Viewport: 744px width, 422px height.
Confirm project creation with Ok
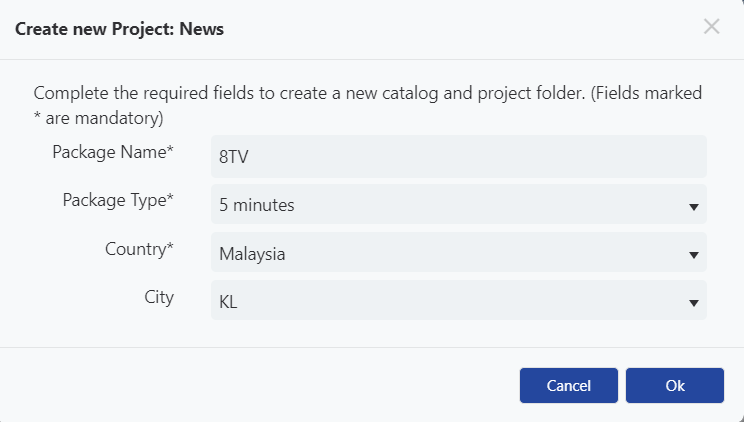pos(675,385)
